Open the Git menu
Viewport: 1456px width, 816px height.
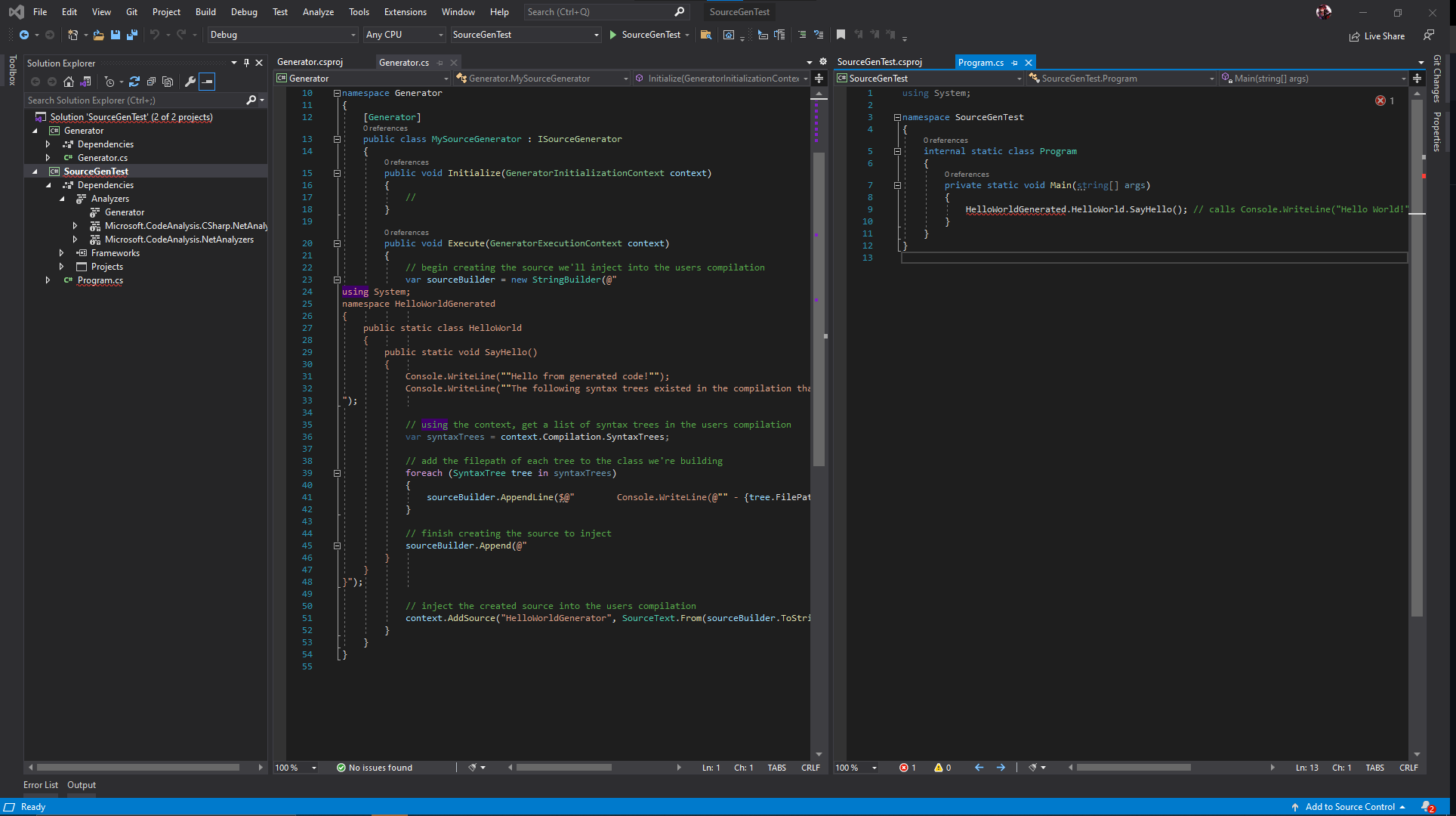click(x=131, y=11)
